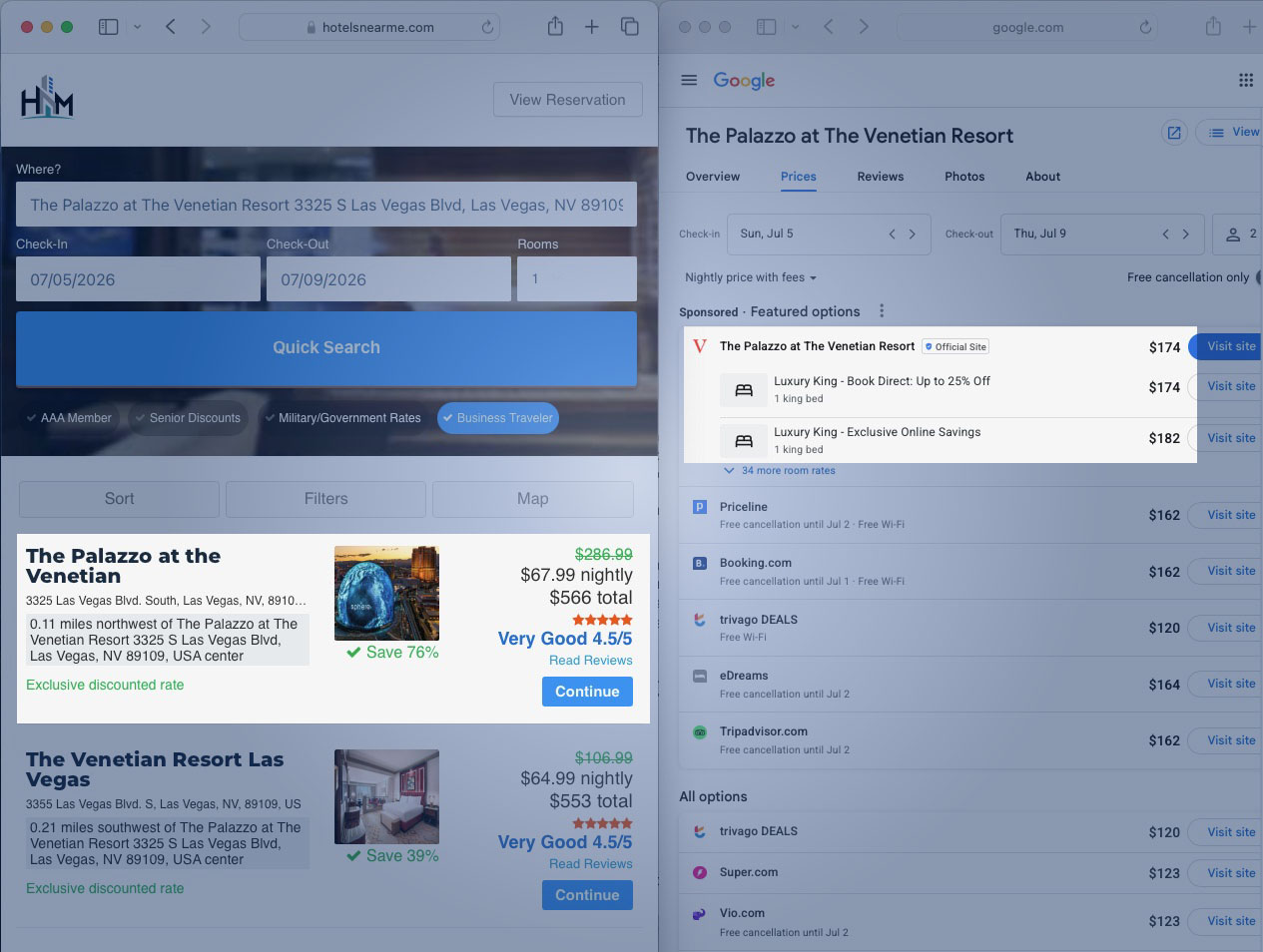The height and width of the screenshot is (952, 1263).
Task: Click the Quick Search button
Action: [x=326, y=348]
